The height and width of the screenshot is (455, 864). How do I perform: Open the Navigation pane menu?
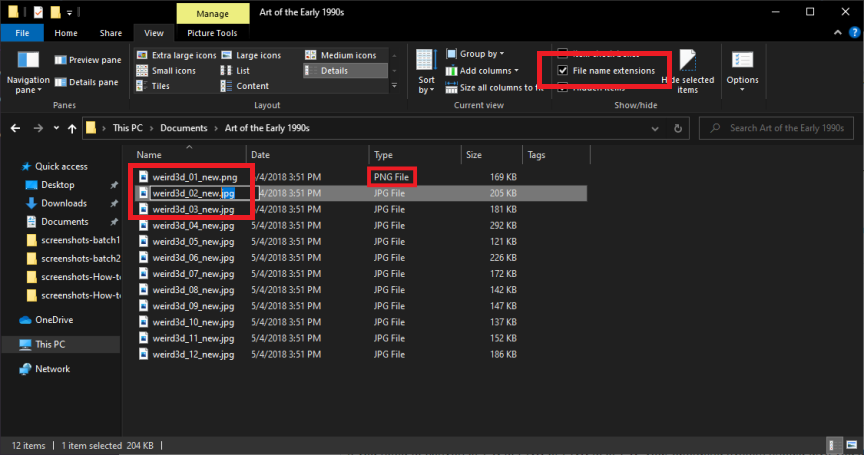pyautogui.click(x=27, y=70)
